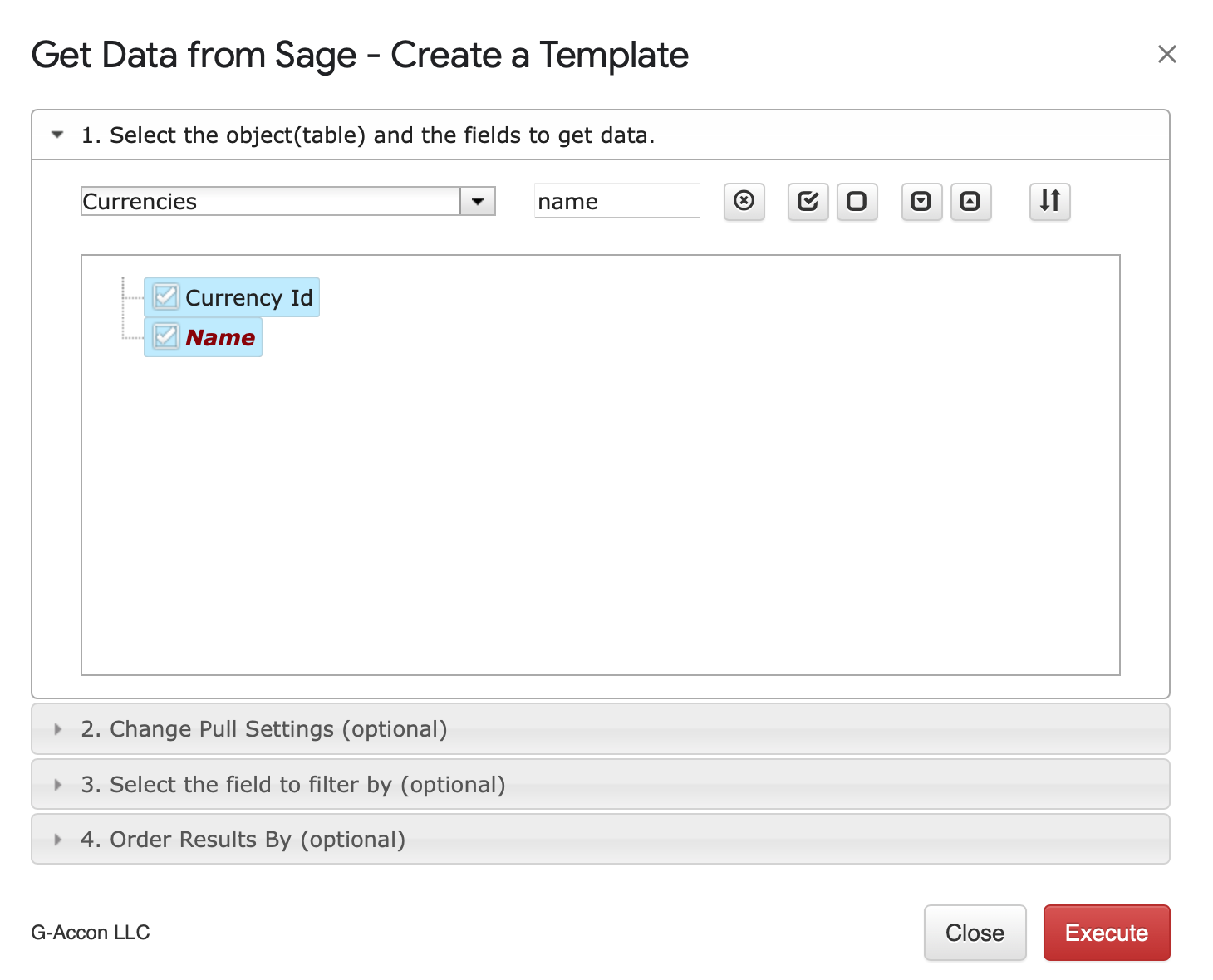1213x980 pixels.
Task: Uncheck the Currency Id checkbox
Action: click(166, 296)
